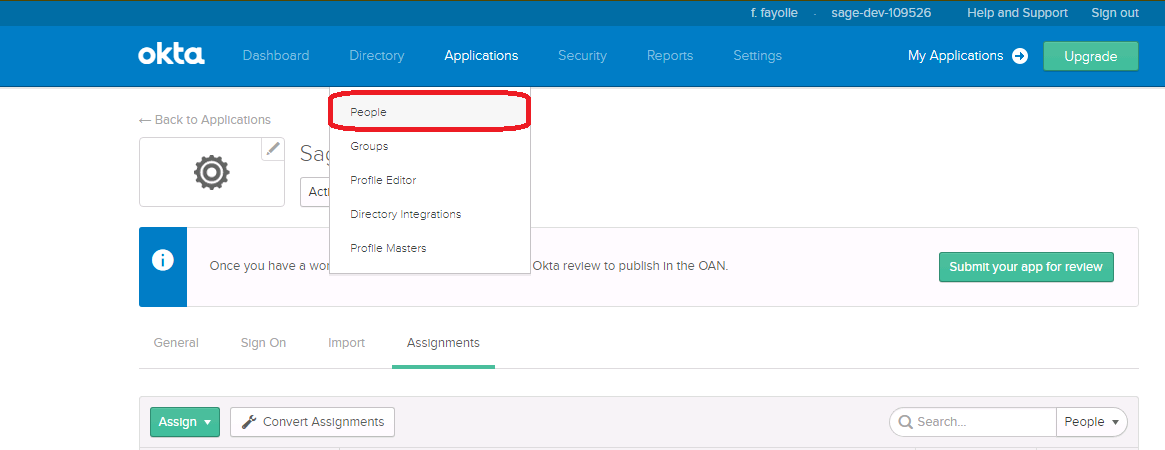Switch to the Import tab

point(346,343)
